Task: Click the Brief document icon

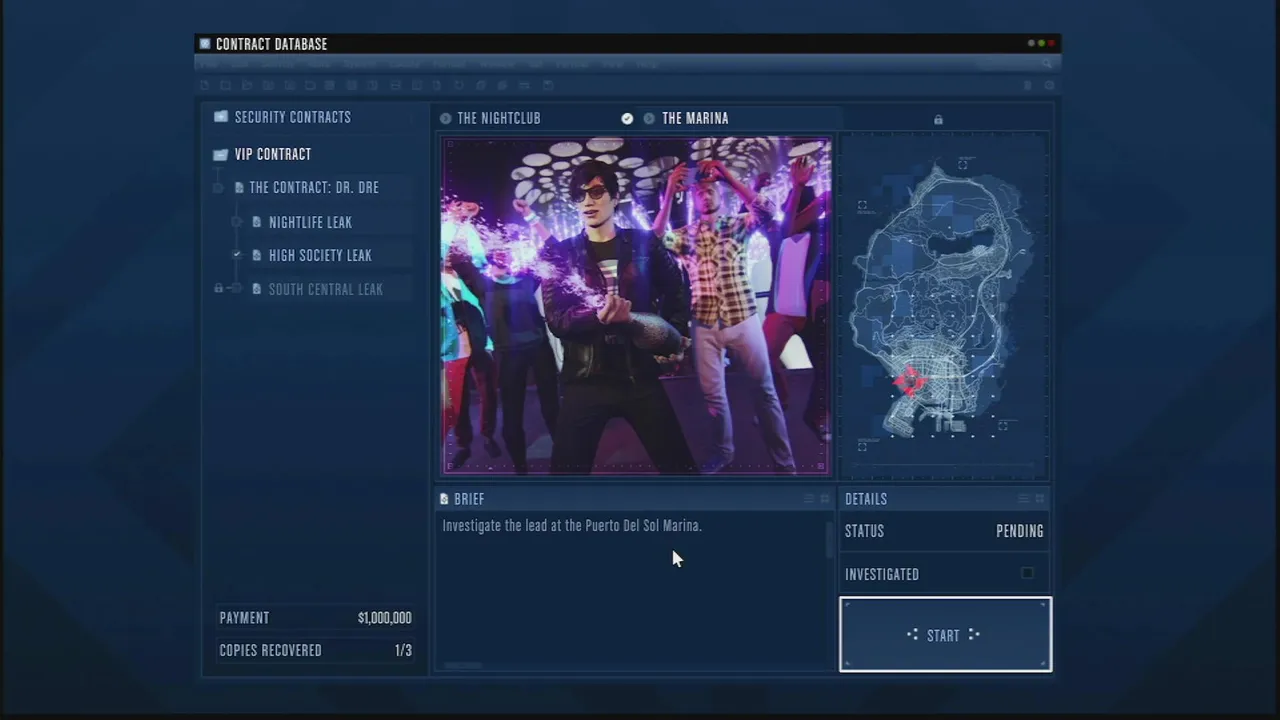Action: (x=444, y=499)
